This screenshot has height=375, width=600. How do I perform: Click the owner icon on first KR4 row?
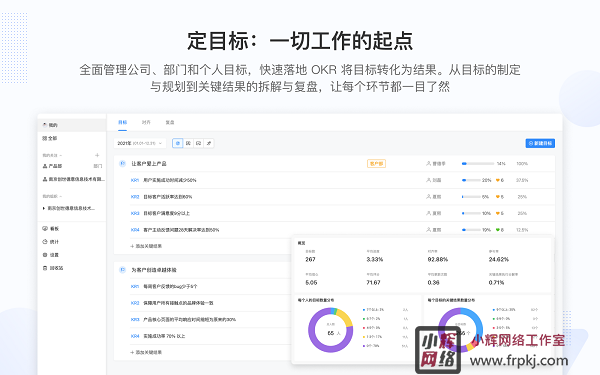click(x=429, y=230)
